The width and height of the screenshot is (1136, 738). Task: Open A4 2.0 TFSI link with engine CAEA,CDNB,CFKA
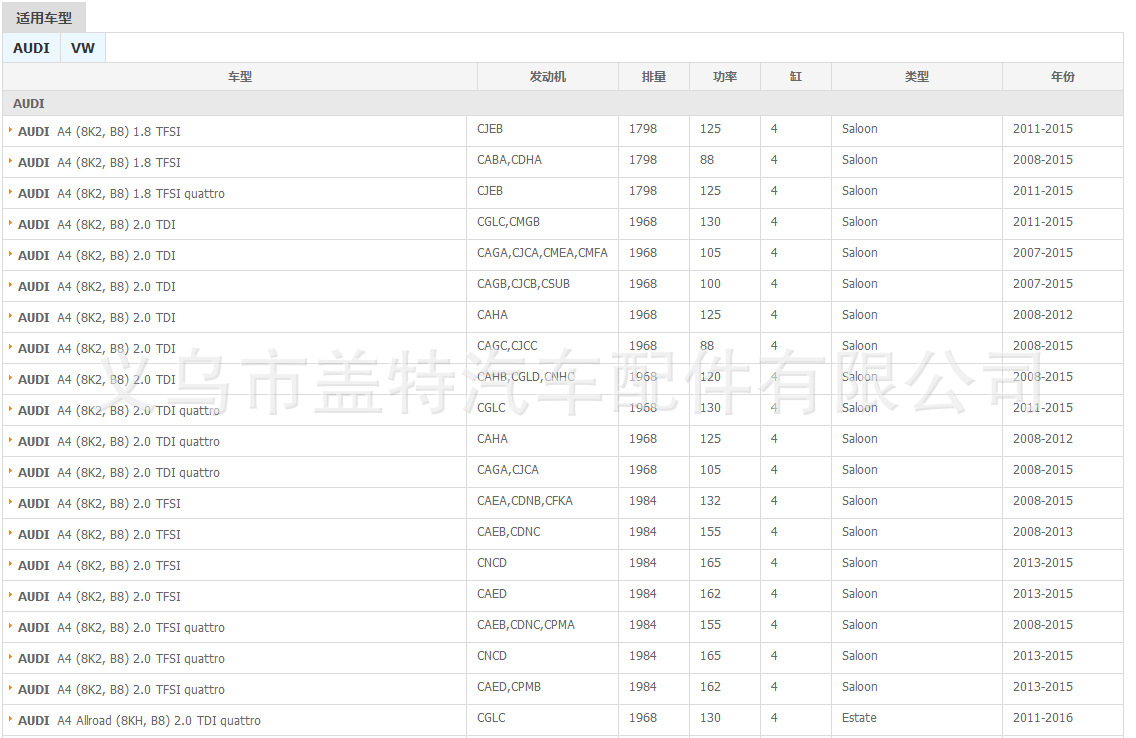click(99, 504)
